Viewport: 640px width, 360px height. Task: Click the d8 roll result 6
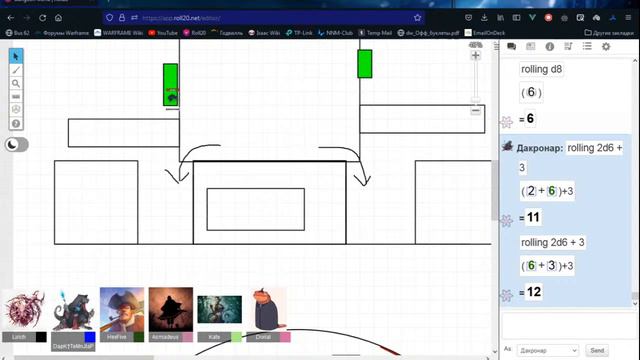(x=530, y=118)
